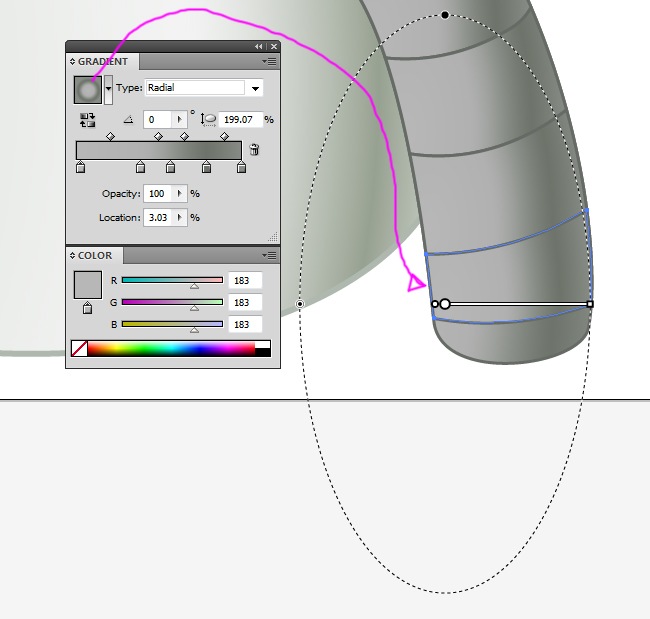Open the Opacity value flyout arrow
The width and height of the screenshot is (650, 619).
click(179, 194)
